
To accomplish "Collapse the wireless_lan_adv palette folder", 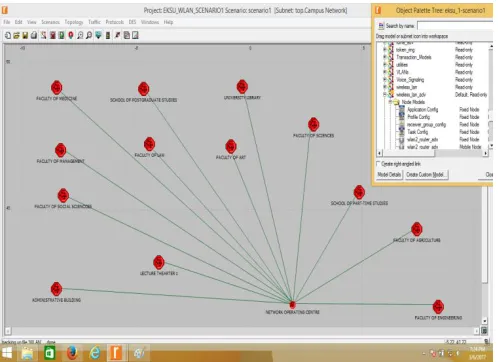I will coord(385,94).
